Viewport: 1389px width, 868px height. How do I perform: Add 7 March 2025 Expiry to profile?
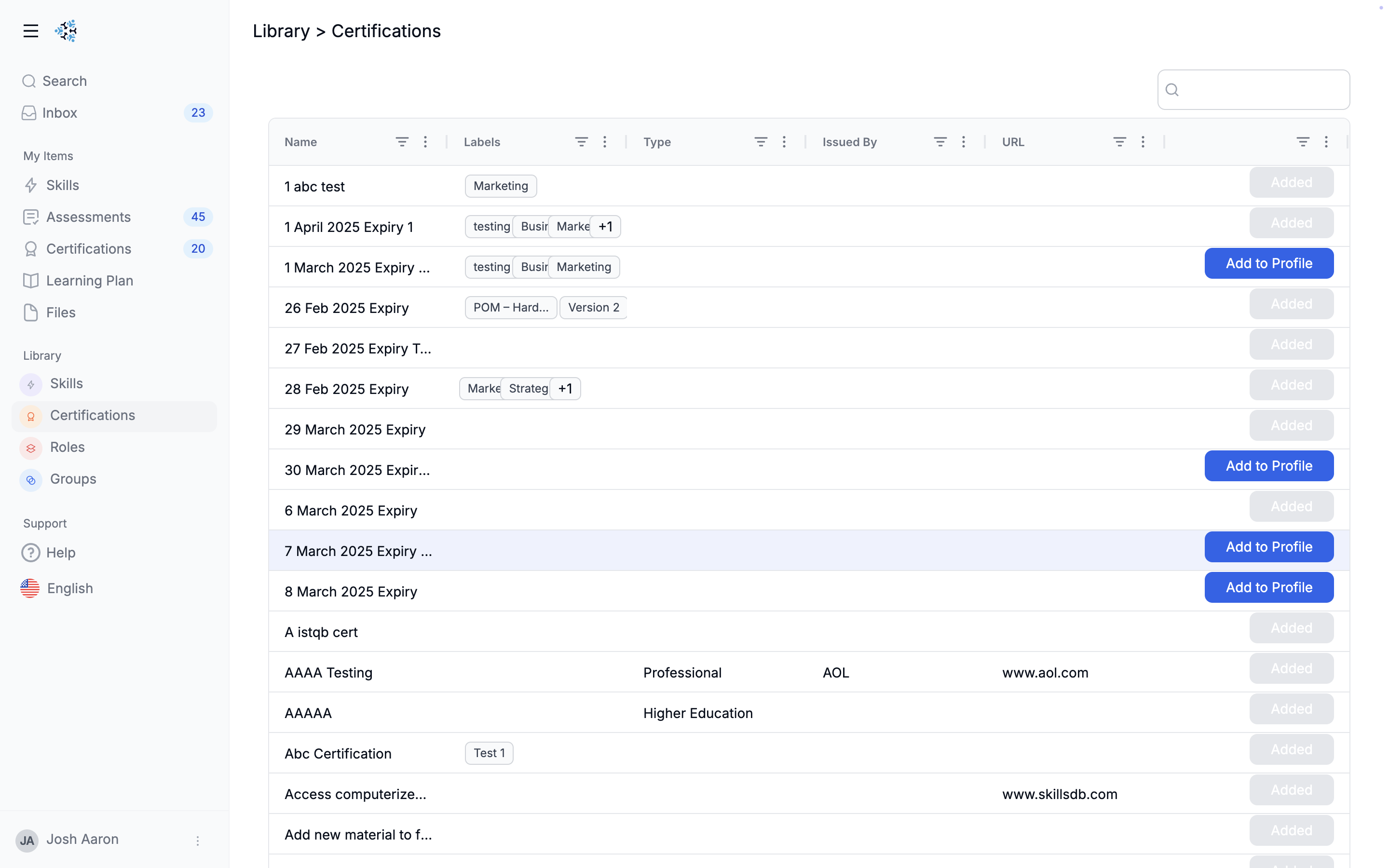click(x=1269, y=547)
